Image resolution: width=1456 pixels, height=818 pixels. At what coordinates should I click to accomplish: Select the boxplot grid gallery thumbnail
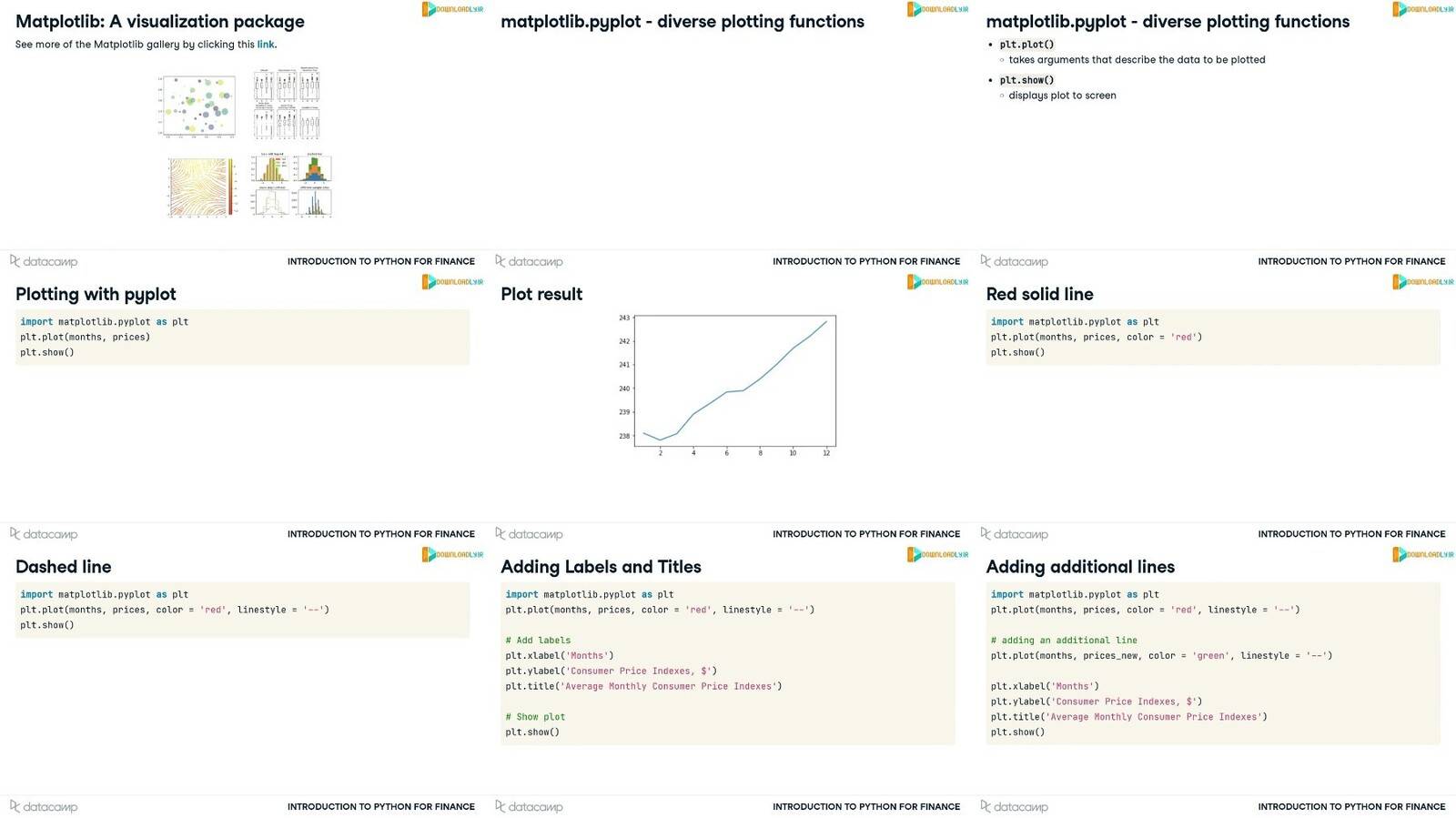[x=287, y=103]
